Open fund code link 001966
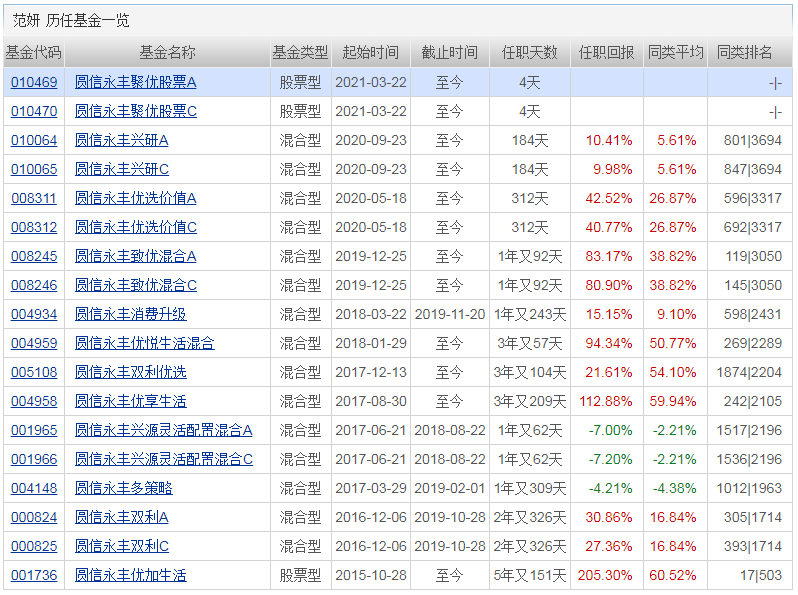This screenshot has width=798, height=595. pyautogui.click(x=34, y=460)
